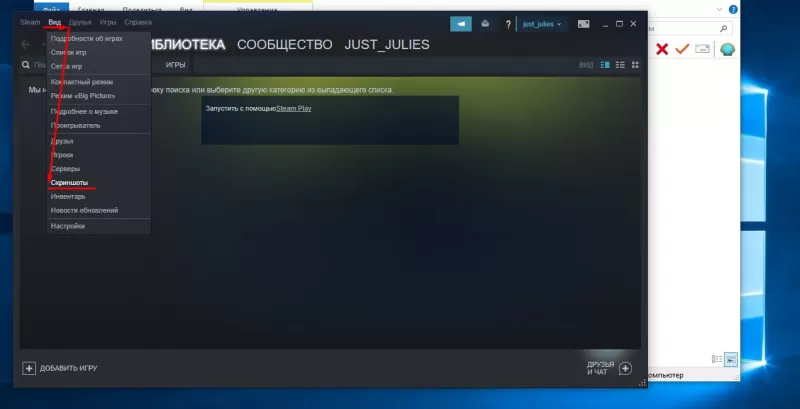The height and width of the screenshot is (409, 800).
Task: Choose Режим «Big Picture» menu entry
Action: point(98,96)
